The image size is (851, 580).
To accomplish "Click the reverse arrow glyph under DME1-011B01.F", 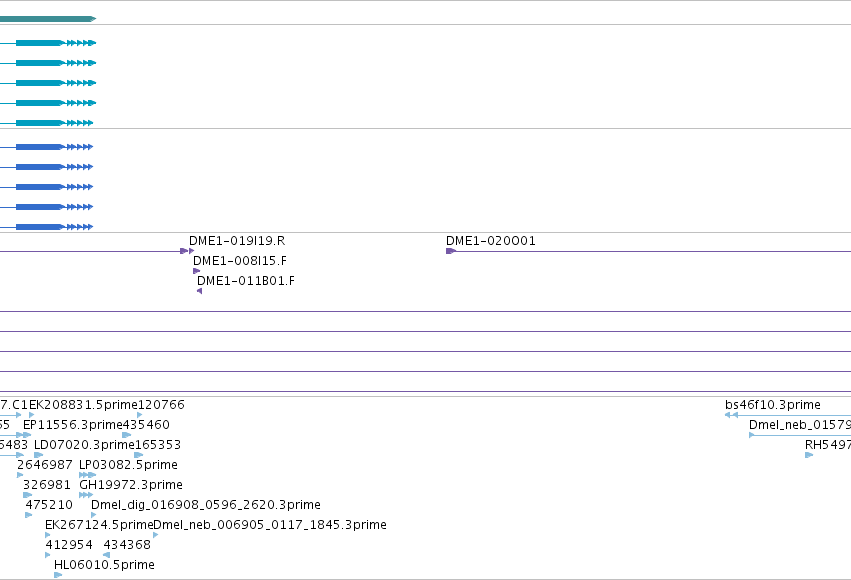I will (x=200, y=291).
